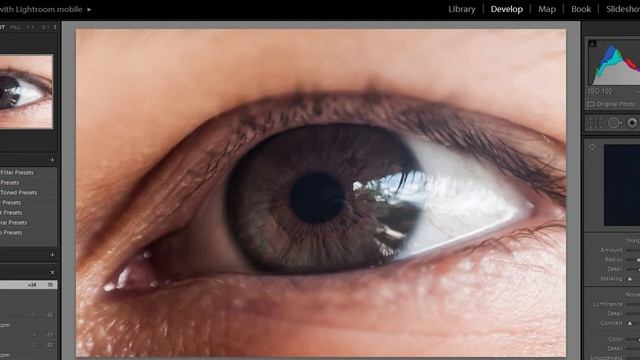Switch to the Develop module

pyautogui.click(x=507, y=9)
